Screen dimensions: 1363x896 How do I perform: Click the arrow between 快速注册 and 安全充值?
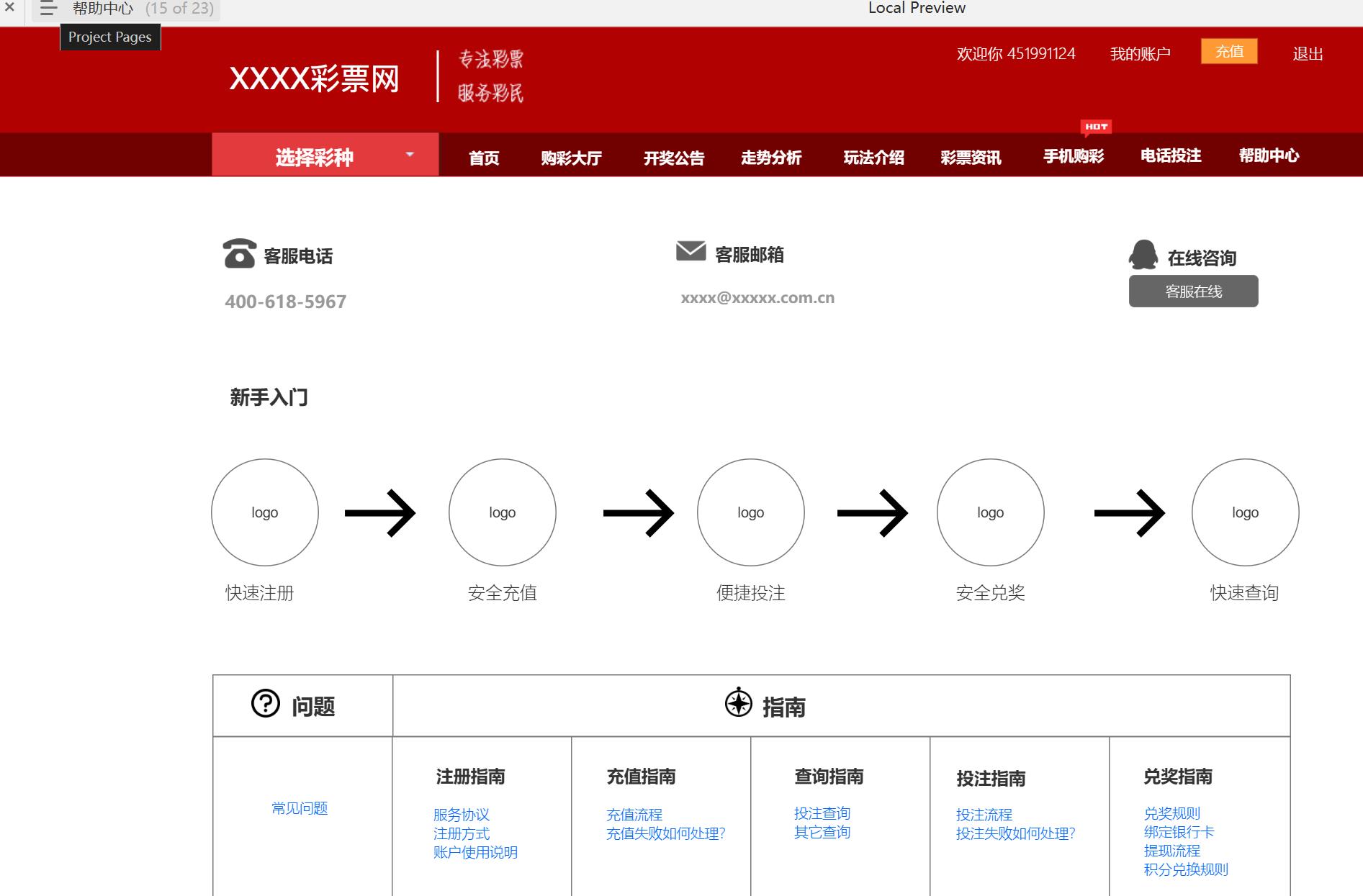tap(380, 513)
